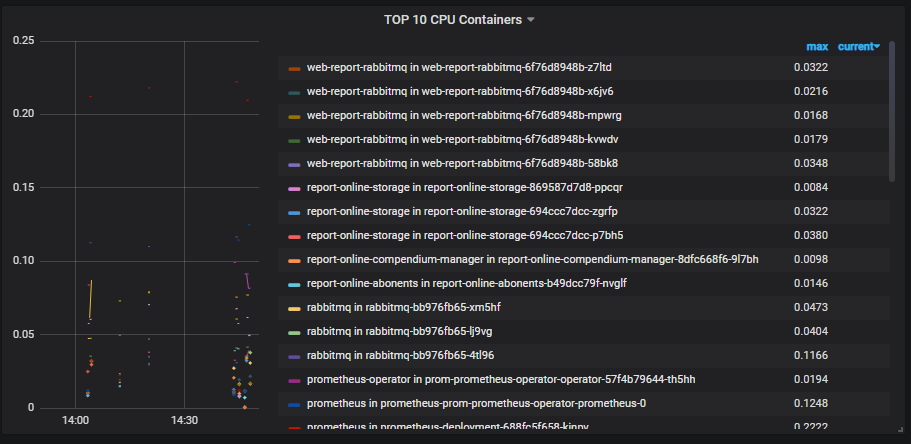Click the 14:00 x-axis time label
Image resolution: width=911 pixels, height=444 pixels.
pos(75,421)
